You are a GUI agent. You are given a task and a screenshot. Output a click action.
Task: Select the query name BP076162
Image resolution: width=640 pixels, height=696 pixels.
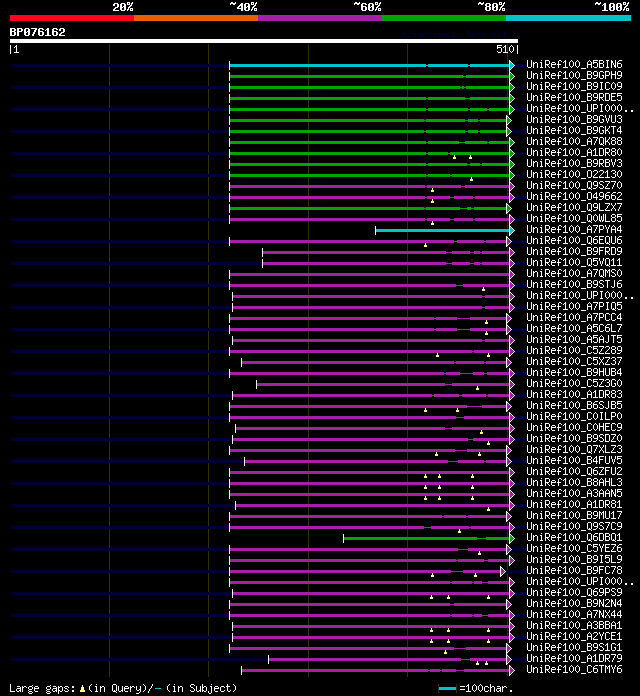point(37,32)
